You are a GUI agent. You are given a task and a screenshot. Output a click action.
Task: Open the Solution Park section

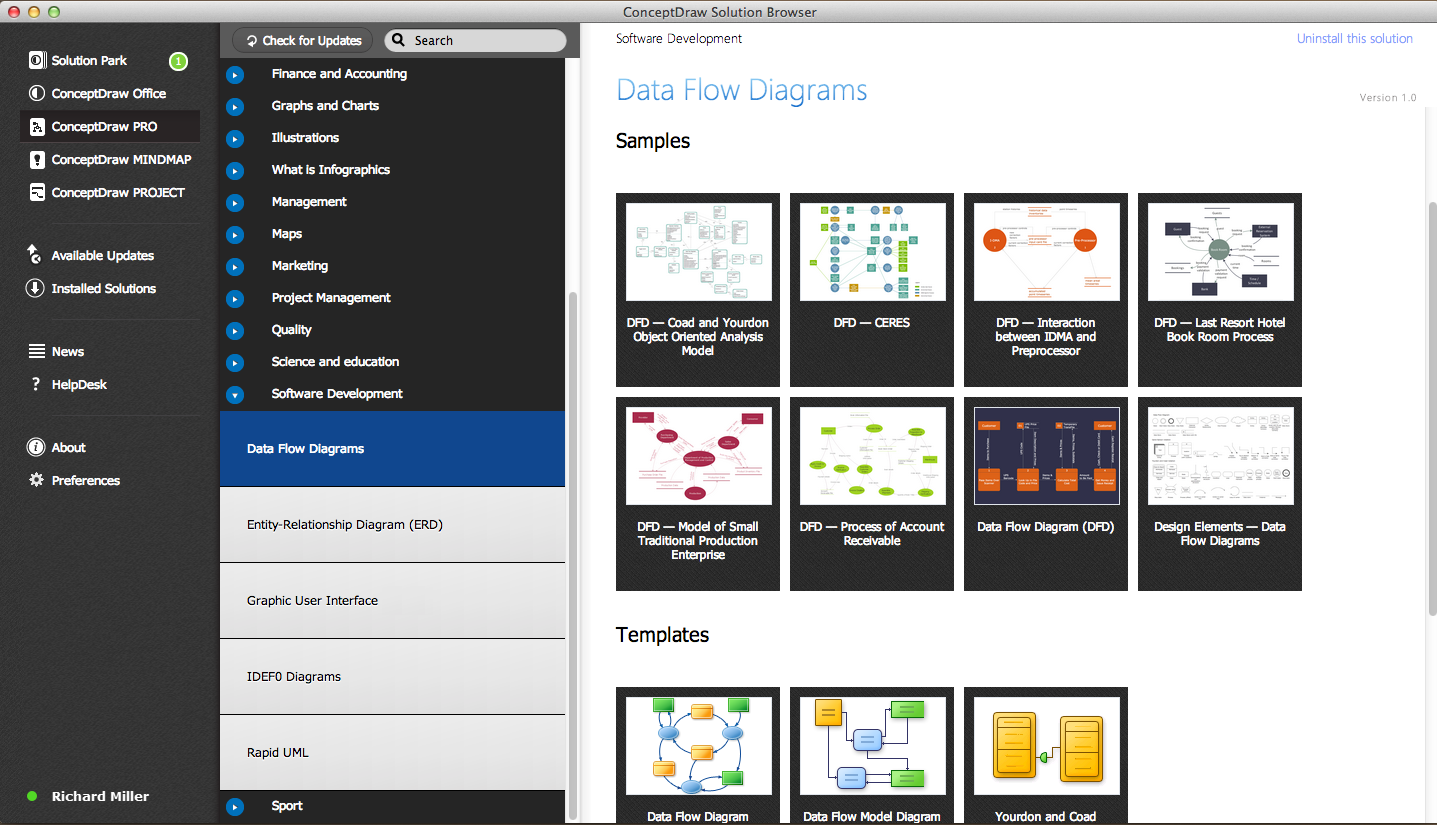click(89, 60)
